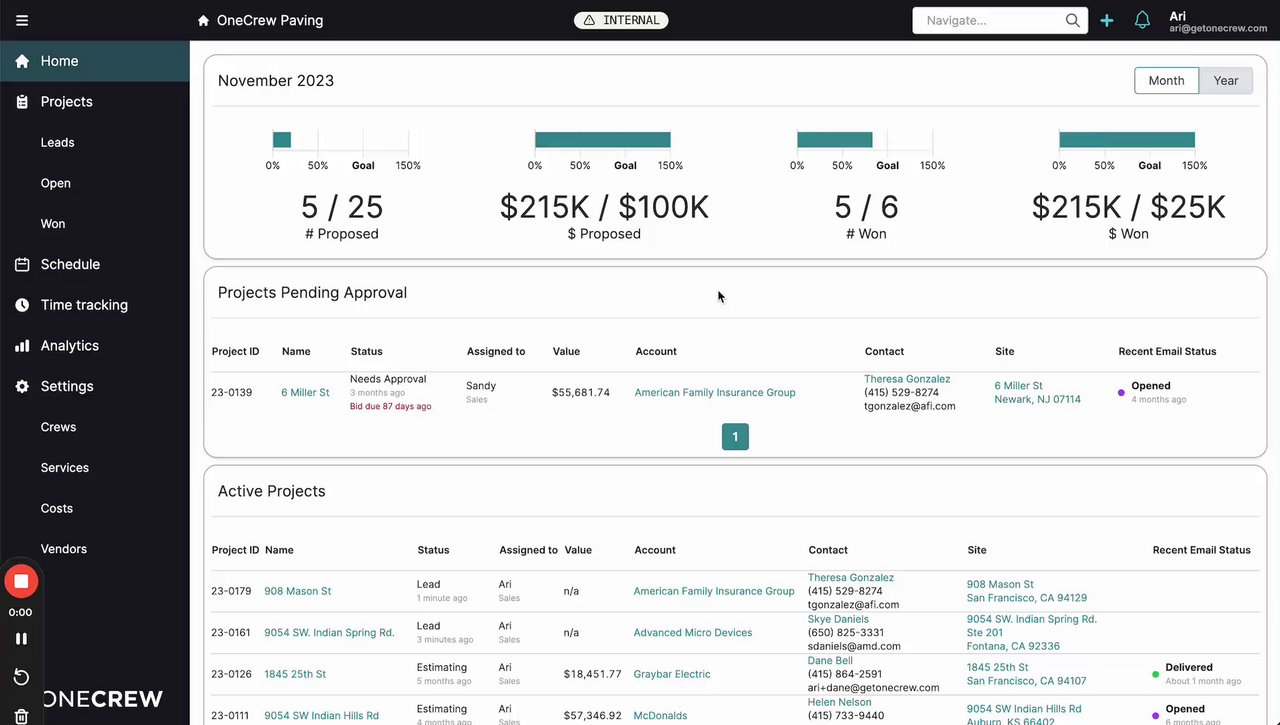Screen dimensions: 1280x725
Task: Go to Leads in sidebar
Action: coord(58,142)
